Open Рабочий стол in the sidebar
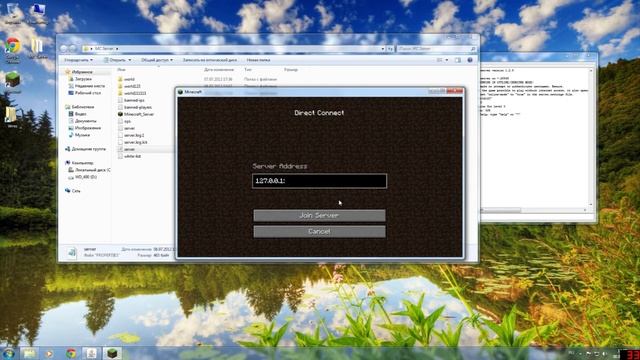640x360 pixels. [87, 93]
